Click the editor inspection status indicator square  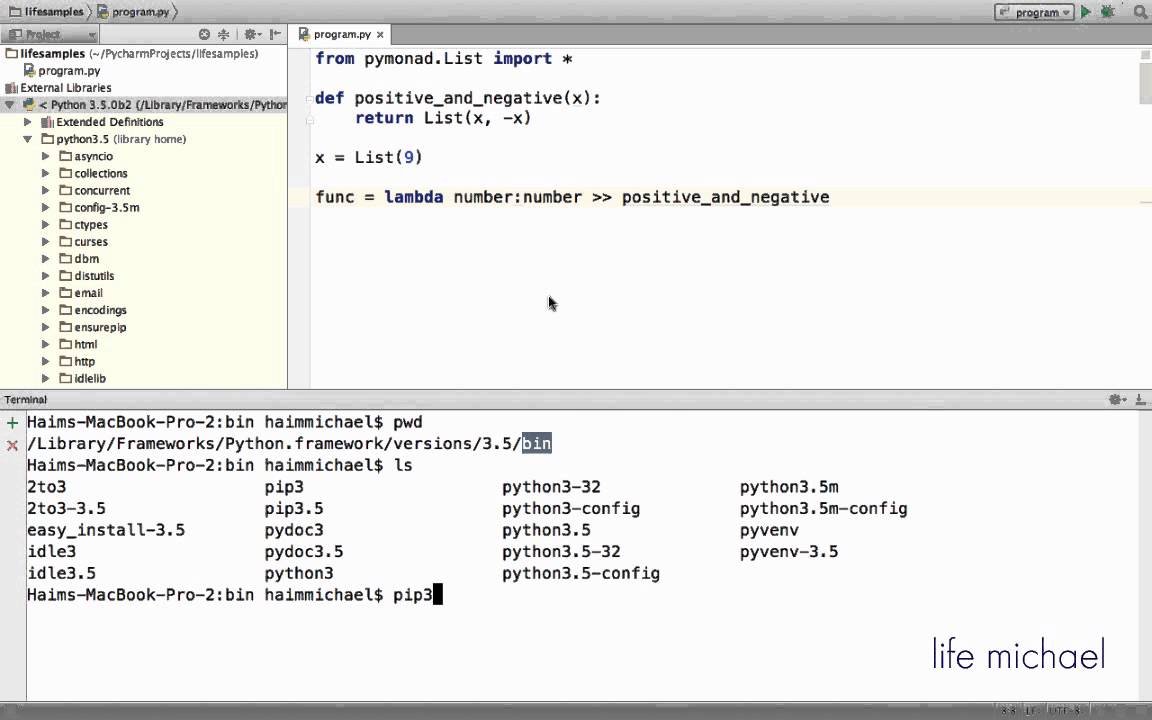(x=1145, y=54)
